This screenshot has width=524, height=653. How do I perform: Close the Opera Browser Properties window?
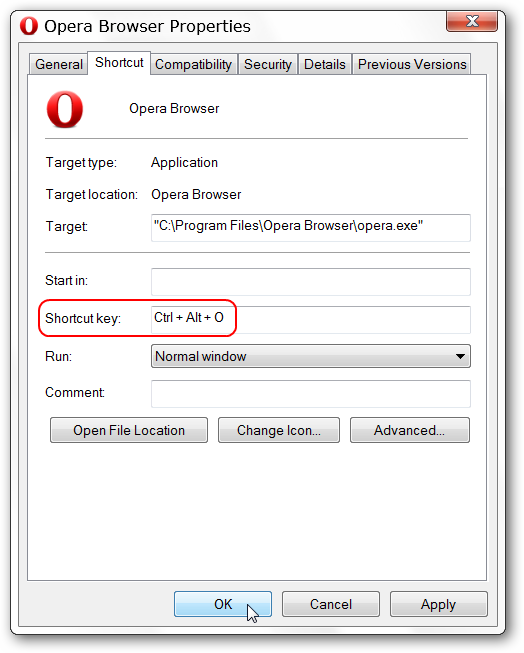click(472, 21)
